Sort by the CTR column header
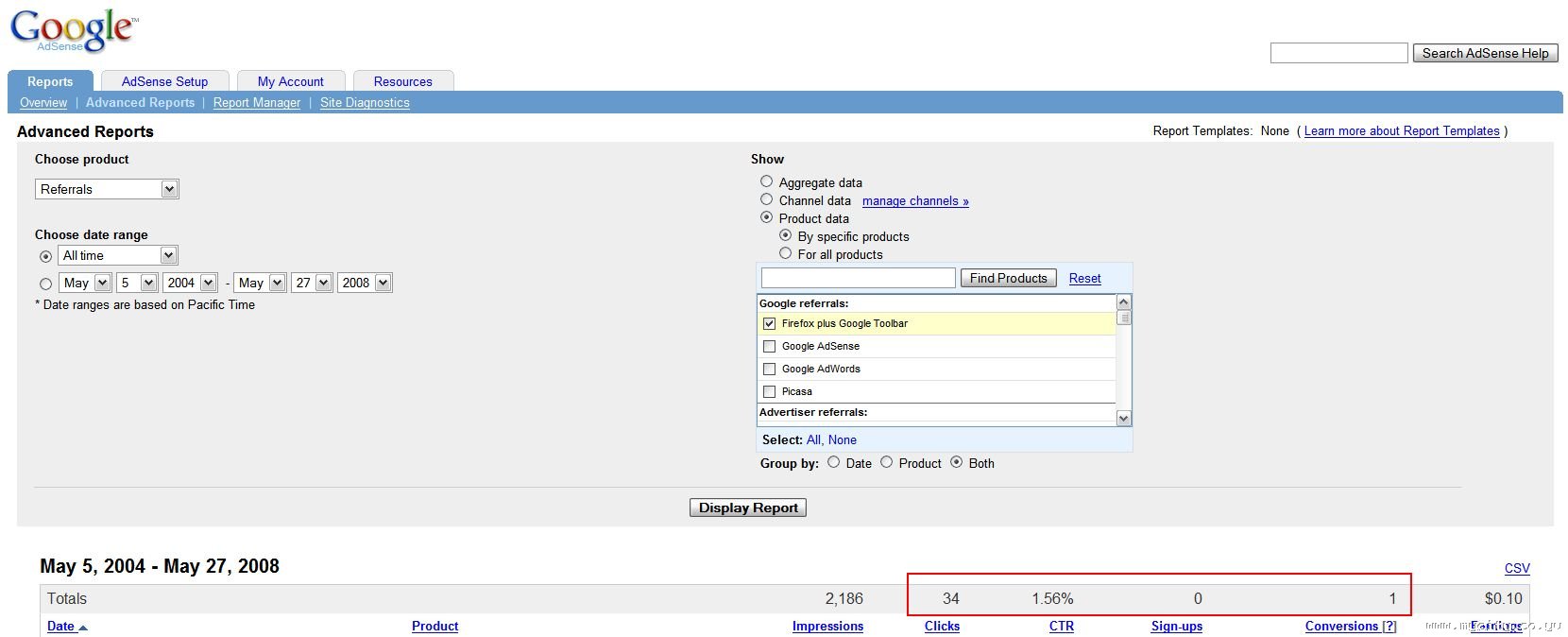The image size is (1568, 637). tap(1062, 626)
